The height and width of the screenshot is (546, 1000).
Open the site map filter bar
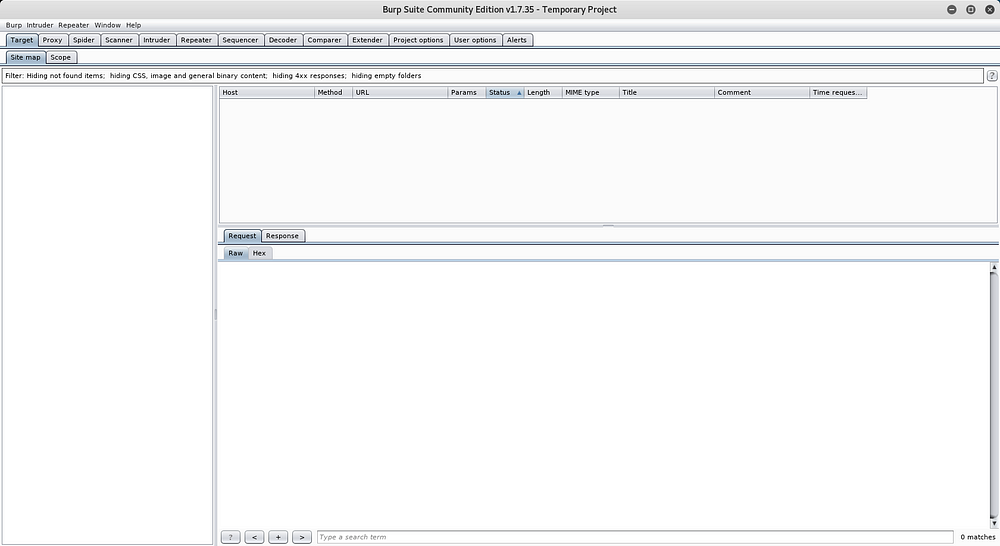(x=492, y=75)
